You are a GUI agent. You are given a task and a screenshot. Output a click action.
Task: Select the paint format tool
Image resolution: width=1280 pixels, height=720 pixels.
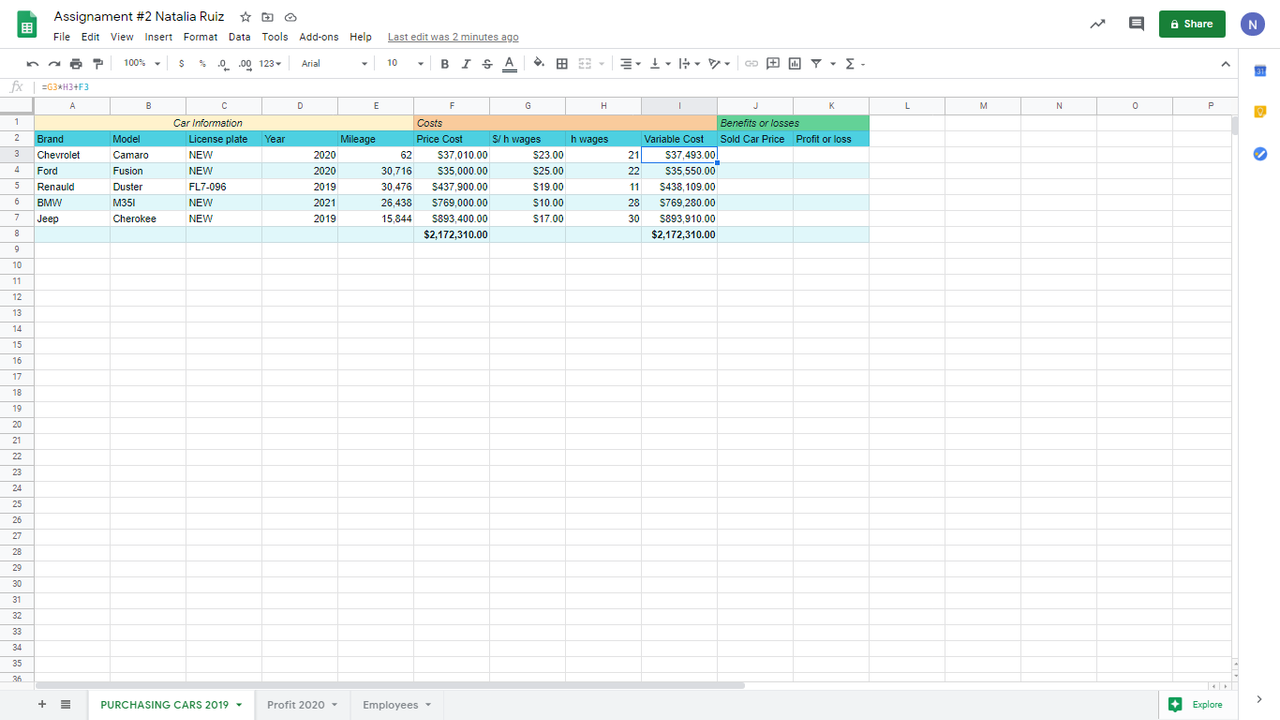[98, 63]
